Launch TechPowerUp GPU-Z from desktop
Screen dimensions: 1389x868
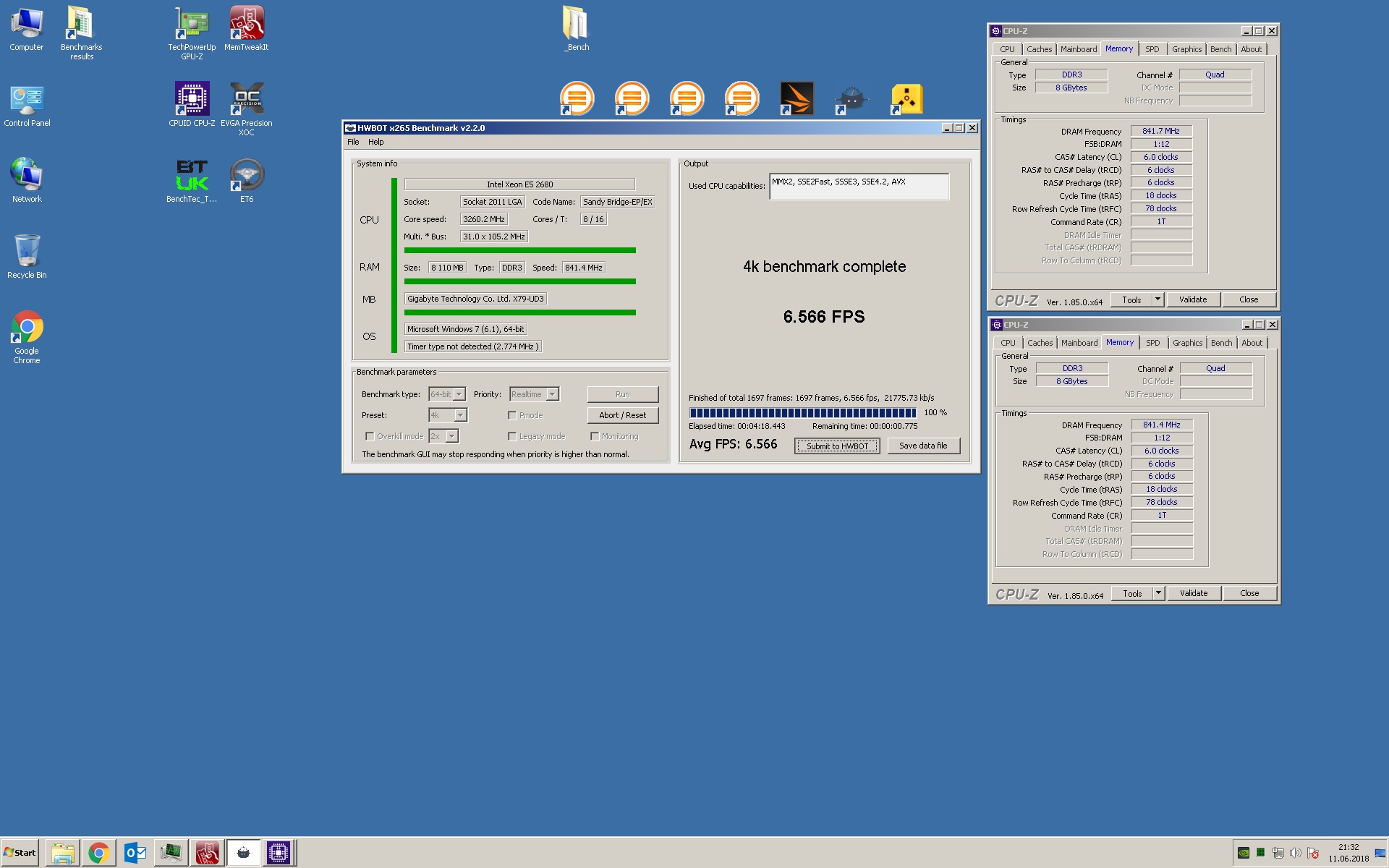192,33
